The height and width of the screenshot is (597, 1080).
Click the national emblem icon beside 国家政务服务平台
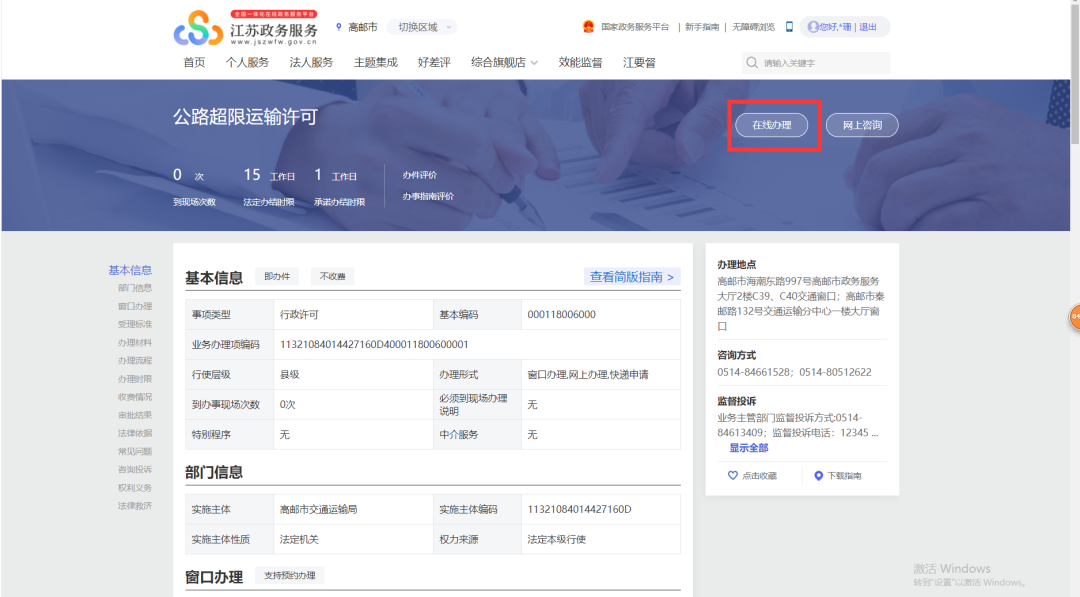588,27
